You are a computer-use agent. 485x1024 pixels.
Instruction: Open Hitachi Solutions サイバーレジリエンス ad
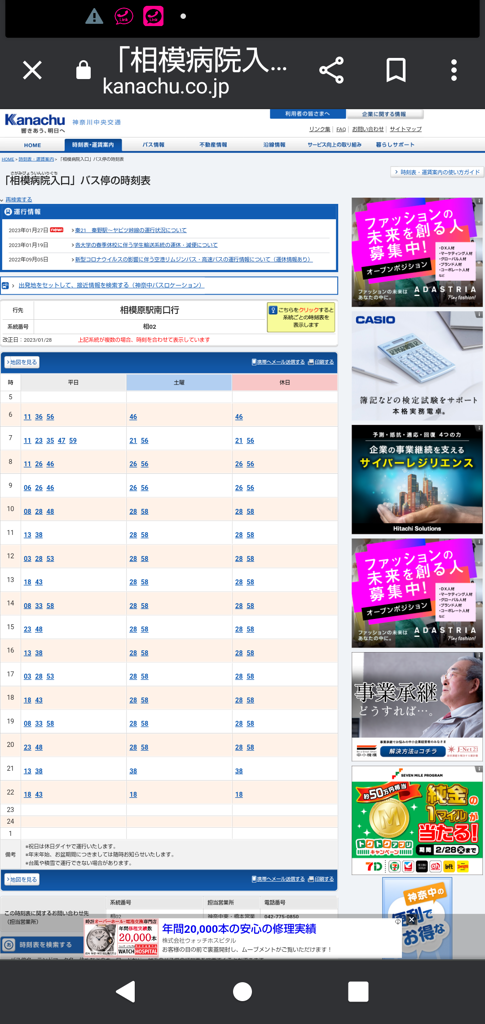click(x=417, y=479)
